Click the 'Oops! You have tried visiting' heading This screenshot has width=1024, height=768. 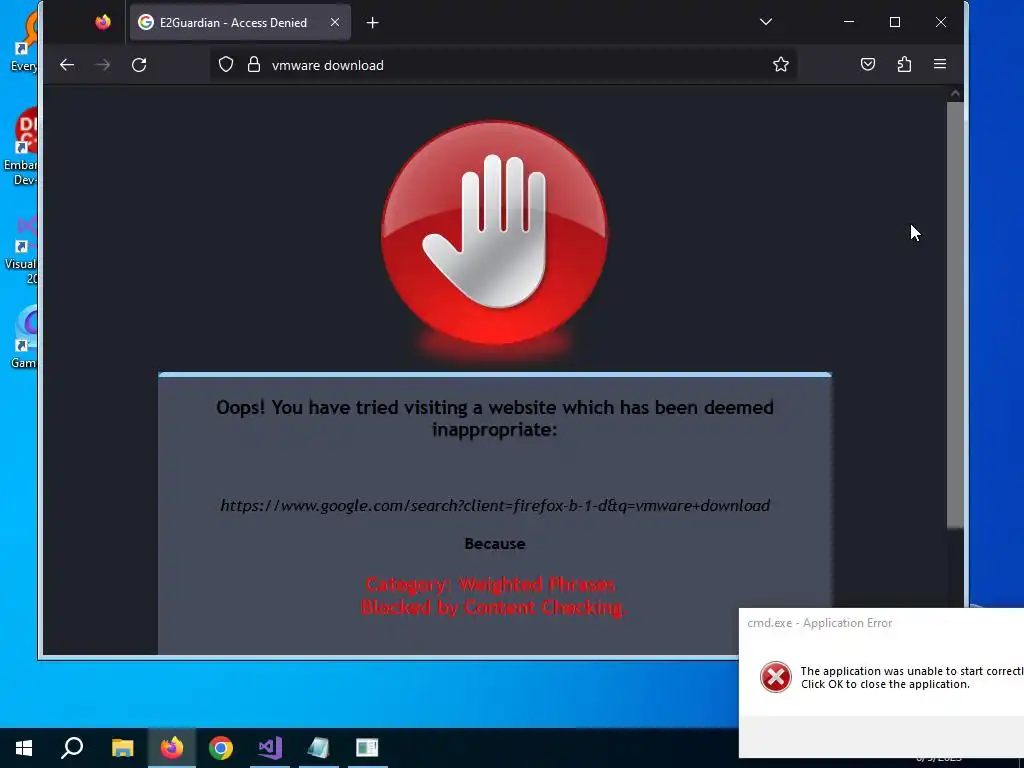tap(494, 418)
